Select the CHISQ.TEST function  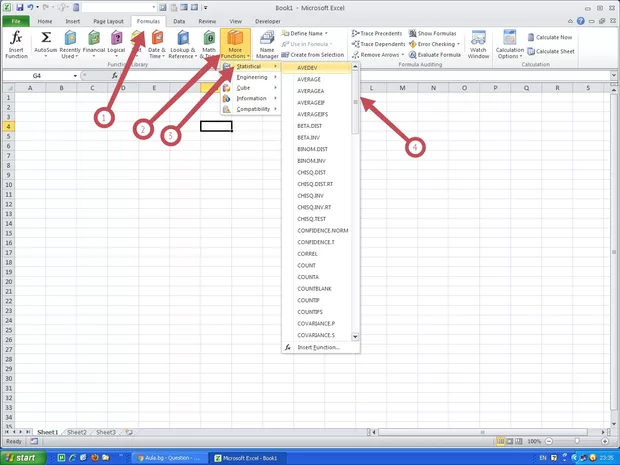click(316, 219)
